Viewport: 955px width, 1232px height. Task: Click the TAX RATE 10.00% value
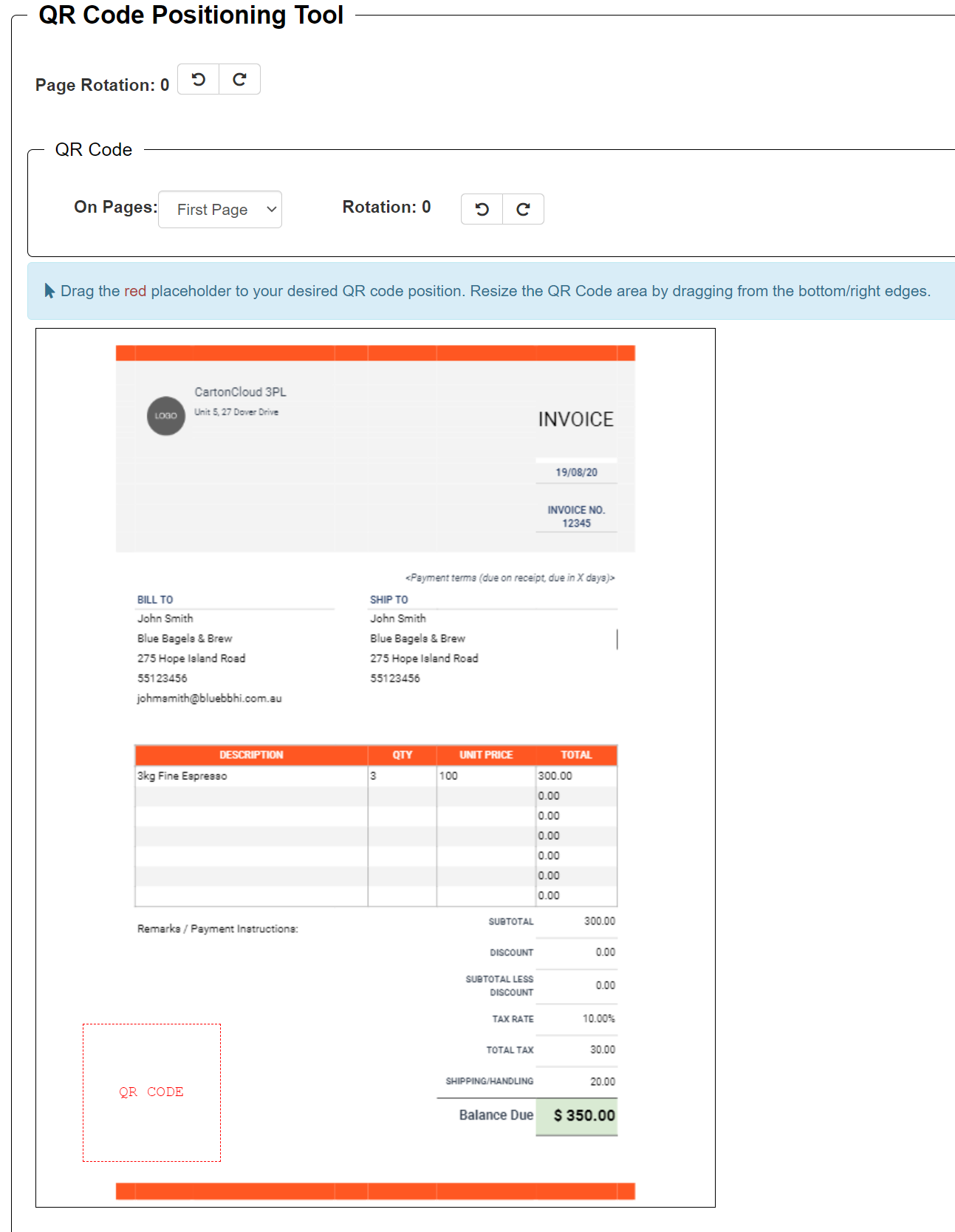[599, 1019]
